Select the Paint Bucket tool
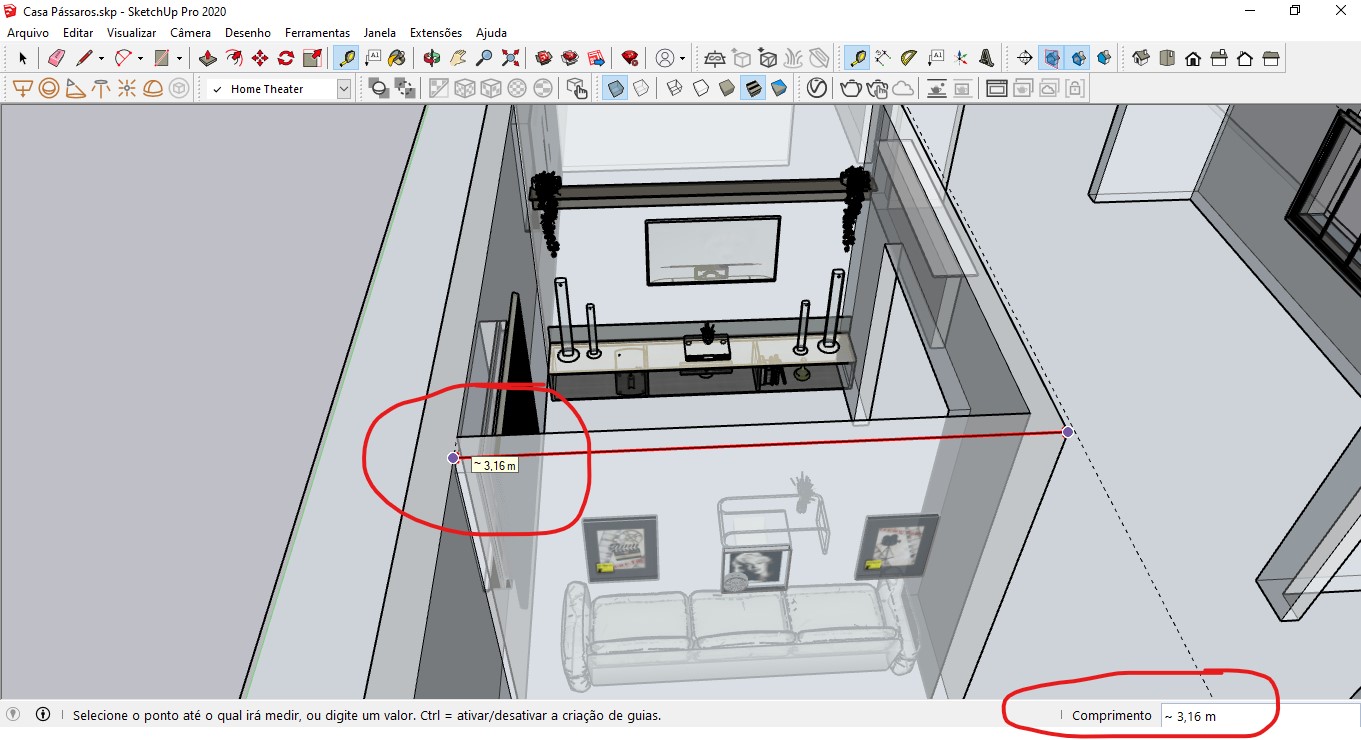The width and height of the screenshot is (1361, 740). (x=397, y=58)
